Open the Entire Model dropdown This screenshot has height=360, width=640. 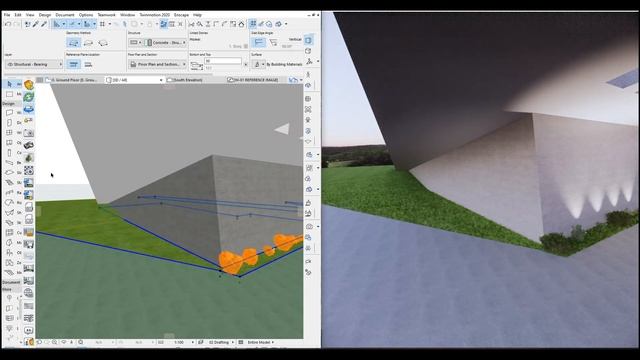260,342
